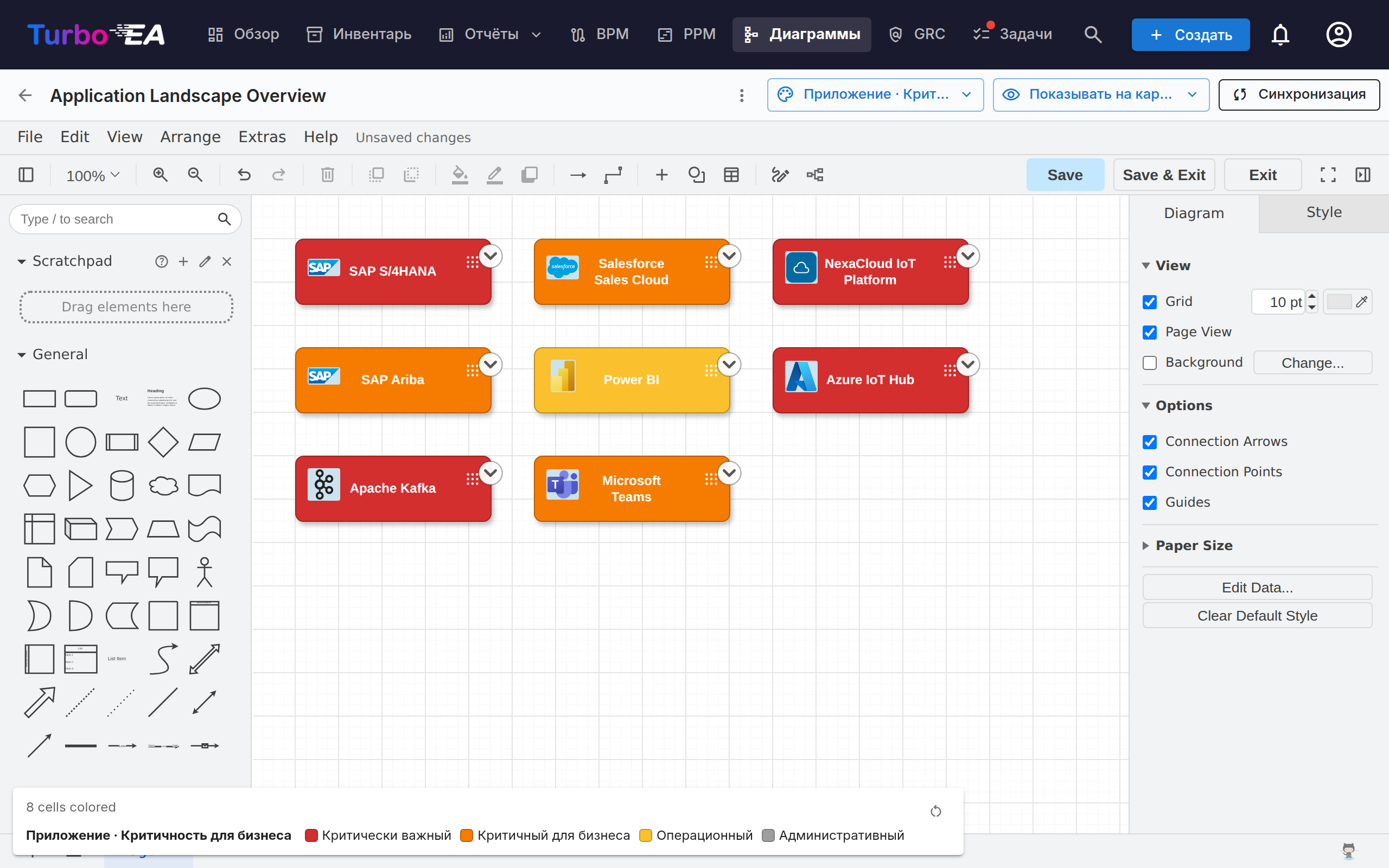Click the Edit Data... button
Image resolution: width=1389 pixels, height=868 pixels.
click(x=1257, y=588)
